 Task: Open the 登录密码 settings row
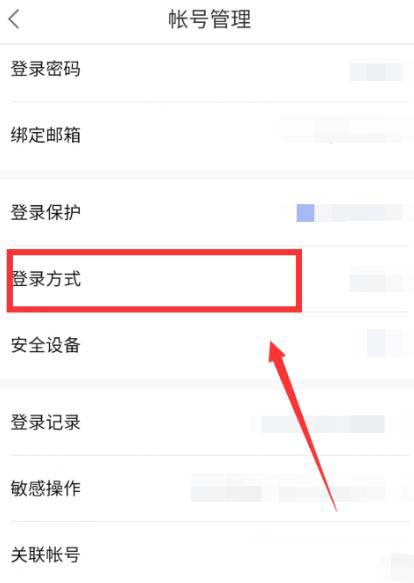click(207, 69)
